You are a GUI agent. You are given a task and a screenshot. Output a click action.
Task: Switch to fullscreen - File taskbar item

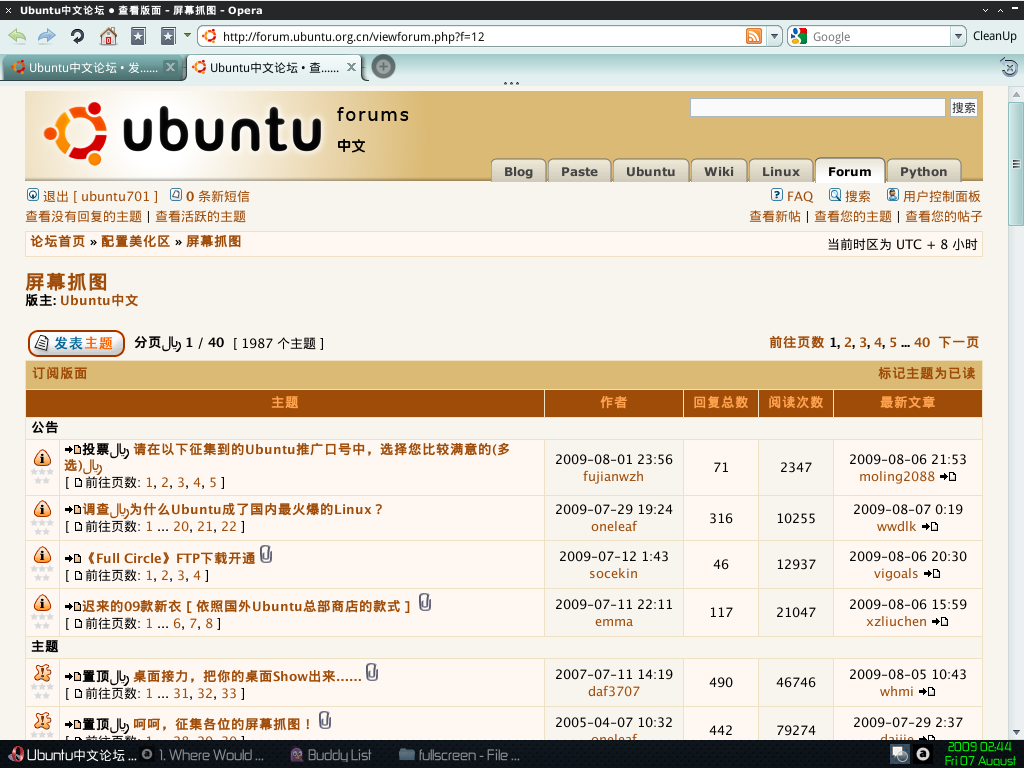tap(459, 755)
